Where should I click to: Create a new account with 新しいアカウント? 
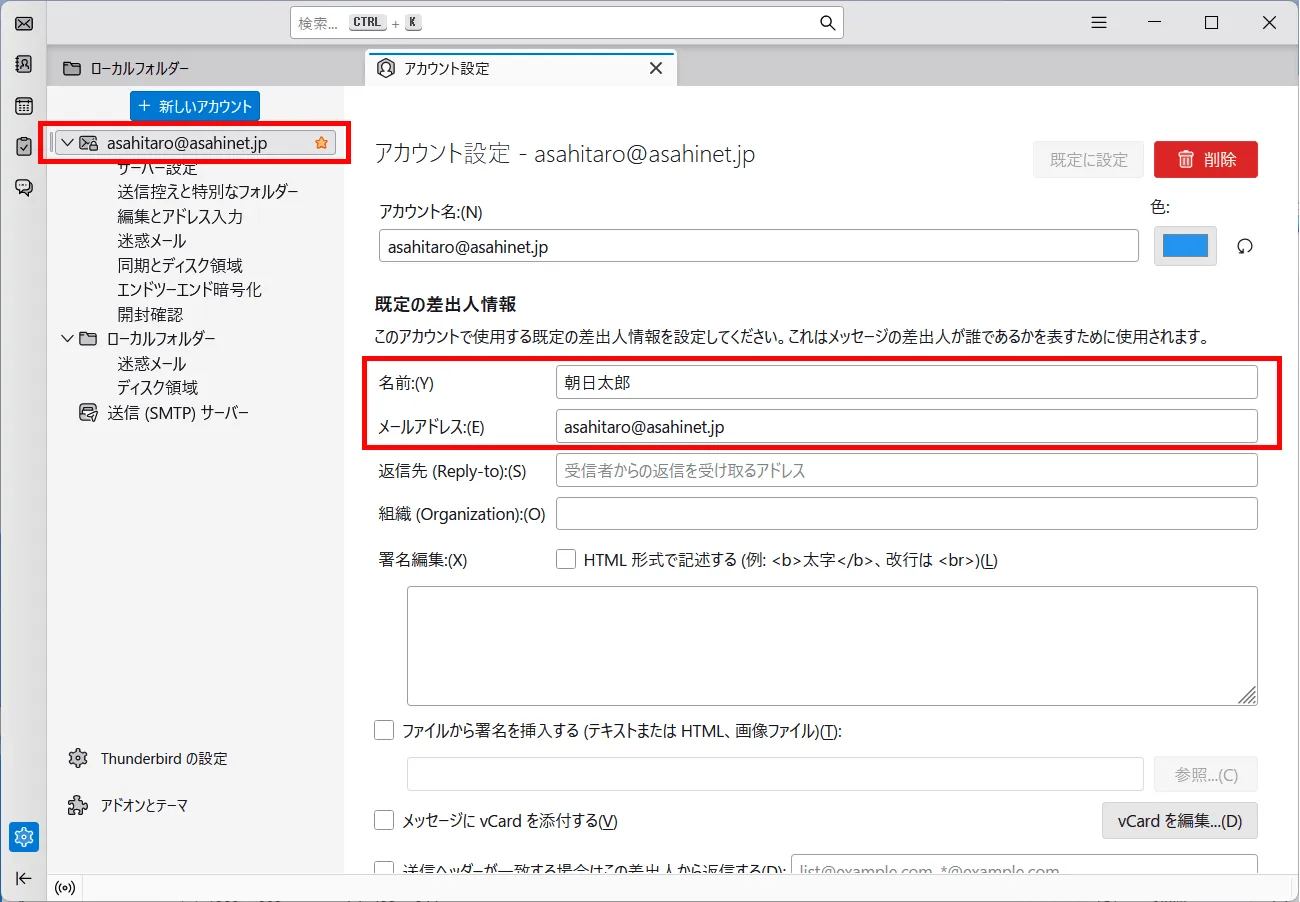point(194,106)
